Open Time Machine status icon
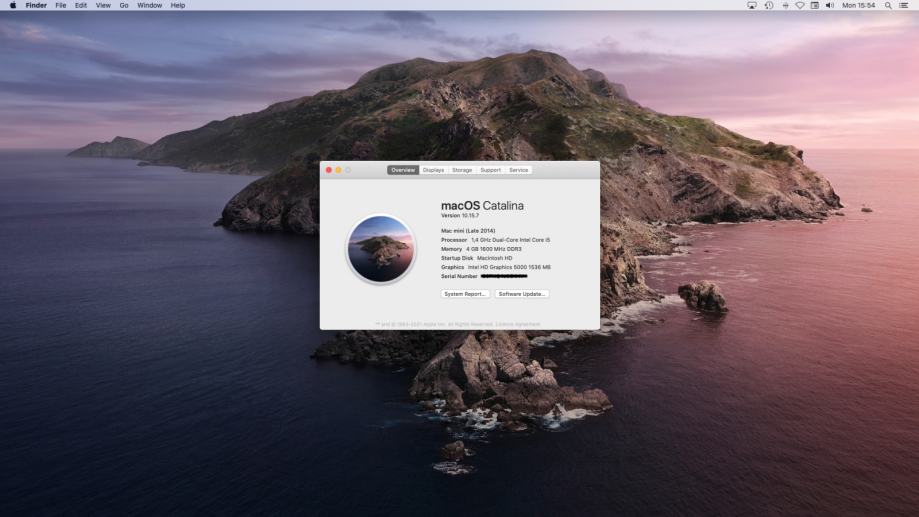This screenshot has width=919, height=517. [x=768, y=5]
